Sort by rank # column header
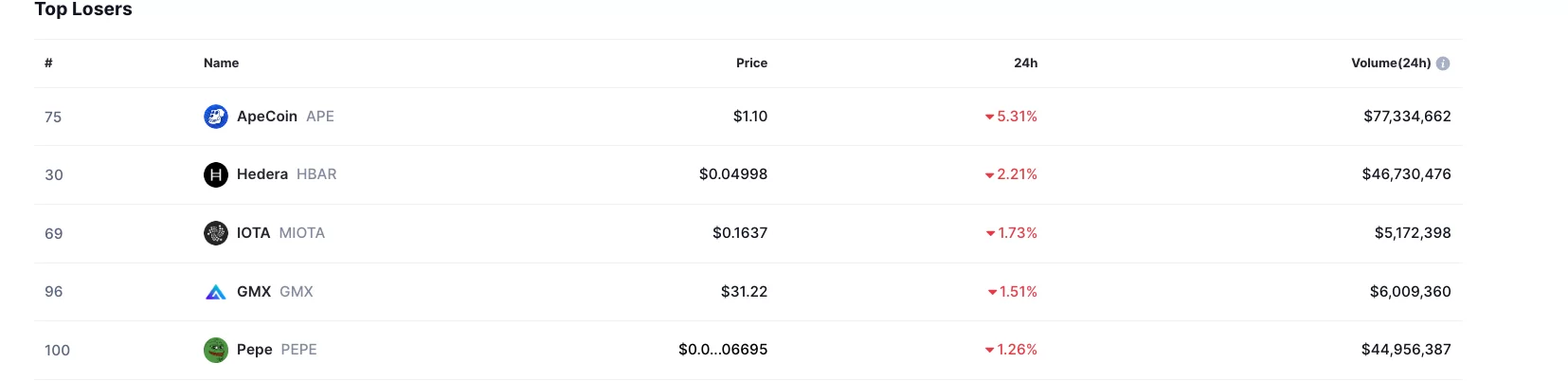 point(48,63)
